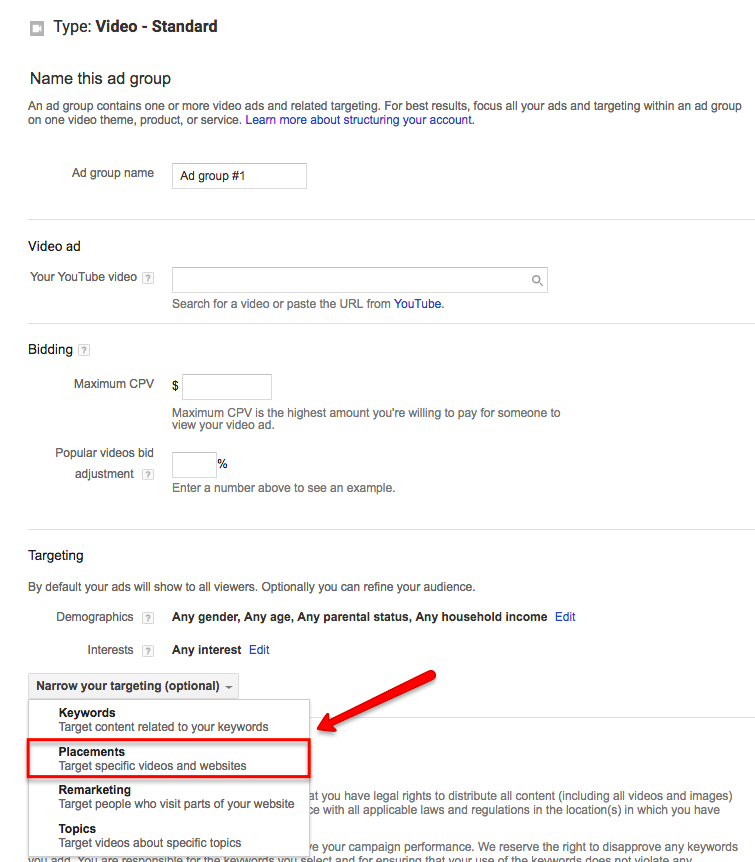Click the Maximum CPV input box
755x862 pixels.
coord(227,387)
